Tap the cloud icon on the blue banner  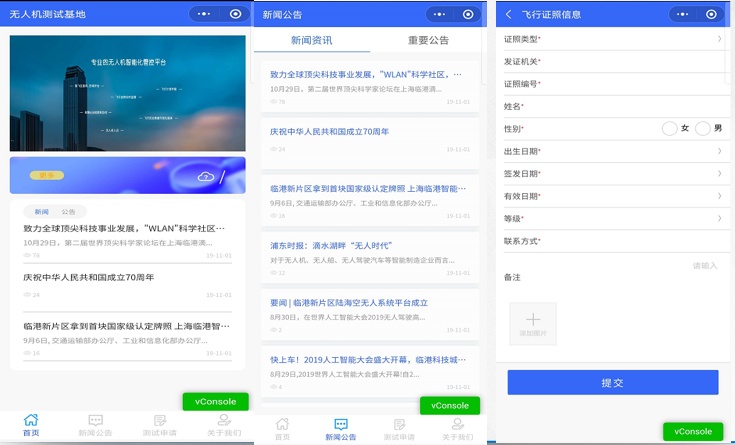pyautogui.click(x=205, y=176)
